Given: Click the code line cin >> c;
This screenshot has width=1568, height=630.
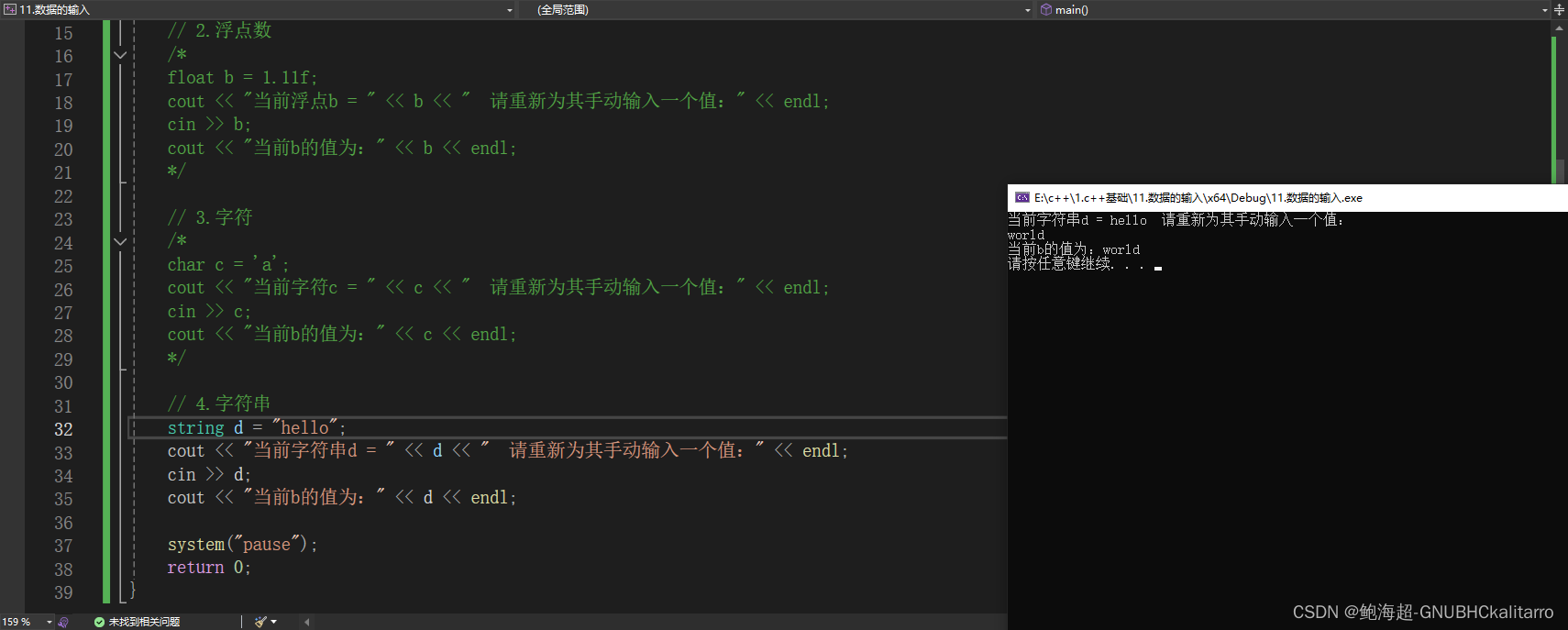Looking at the screenshot, I should (x=209, y=311).
